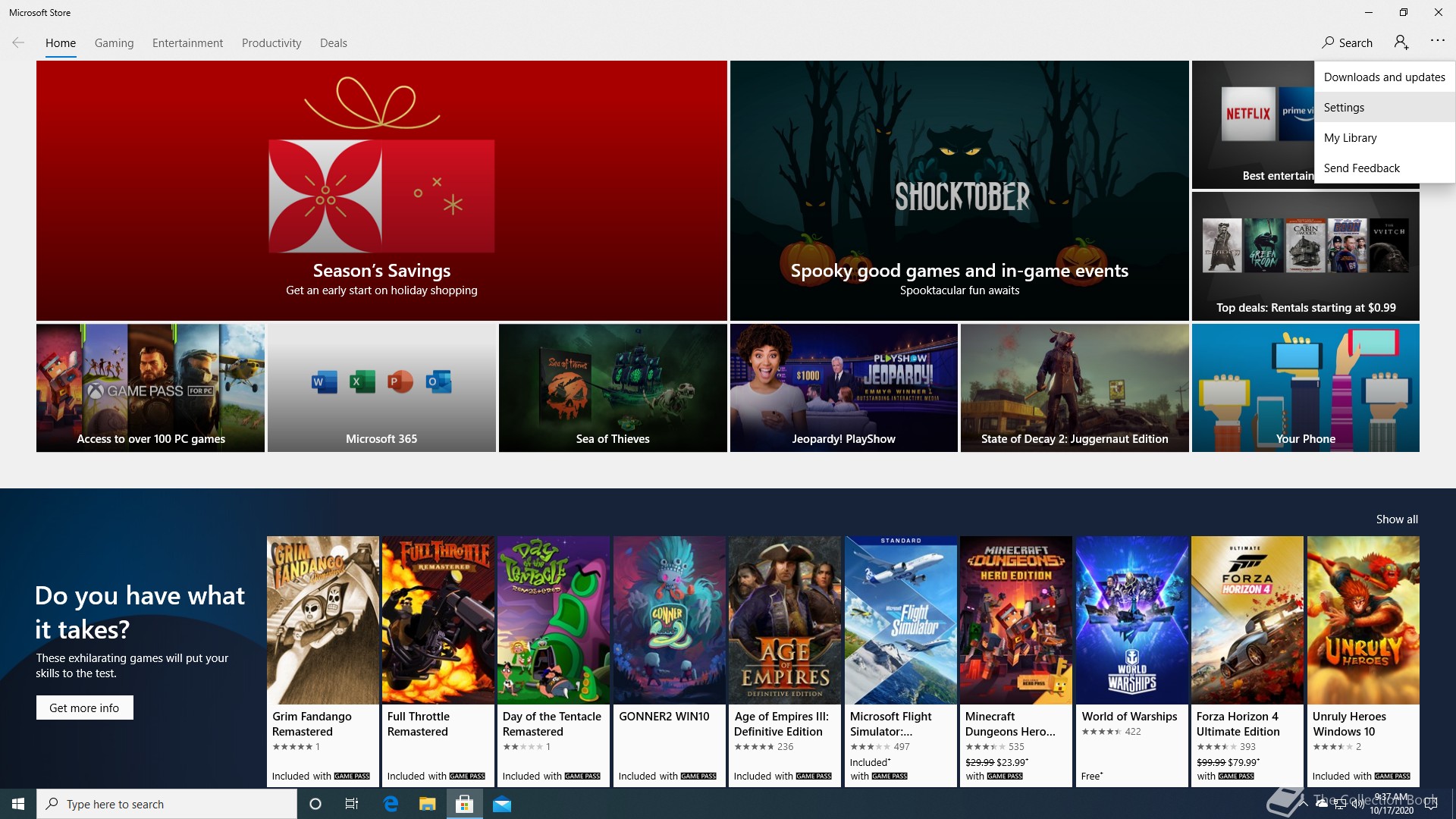This screenshot has width=1456, height=819.
Task: Click the volume speaker tray icon
Action: (x=1357, y=804)
